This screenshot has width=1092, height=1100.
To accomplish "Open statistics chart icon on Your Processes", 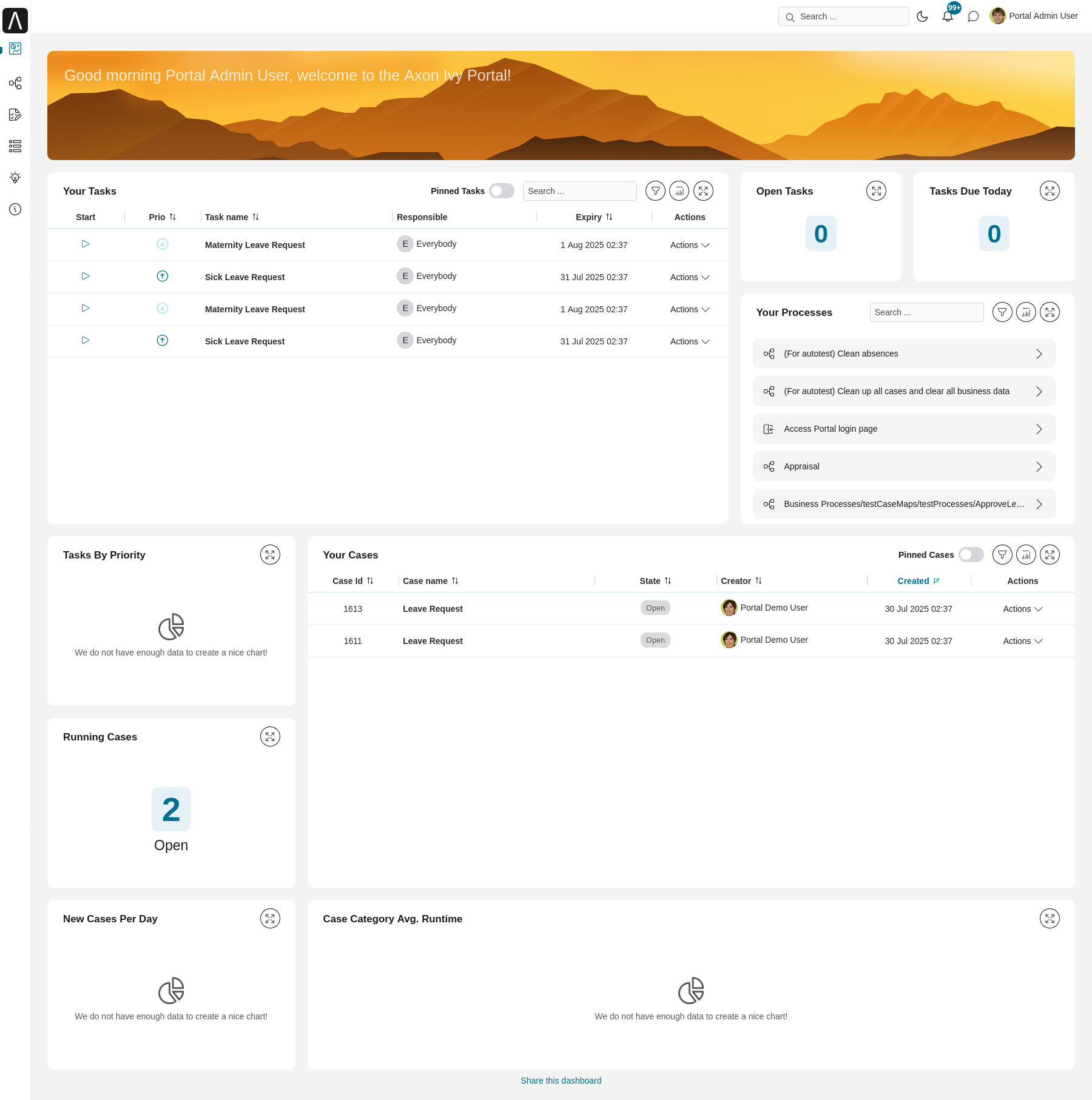I will point(1026,312).
